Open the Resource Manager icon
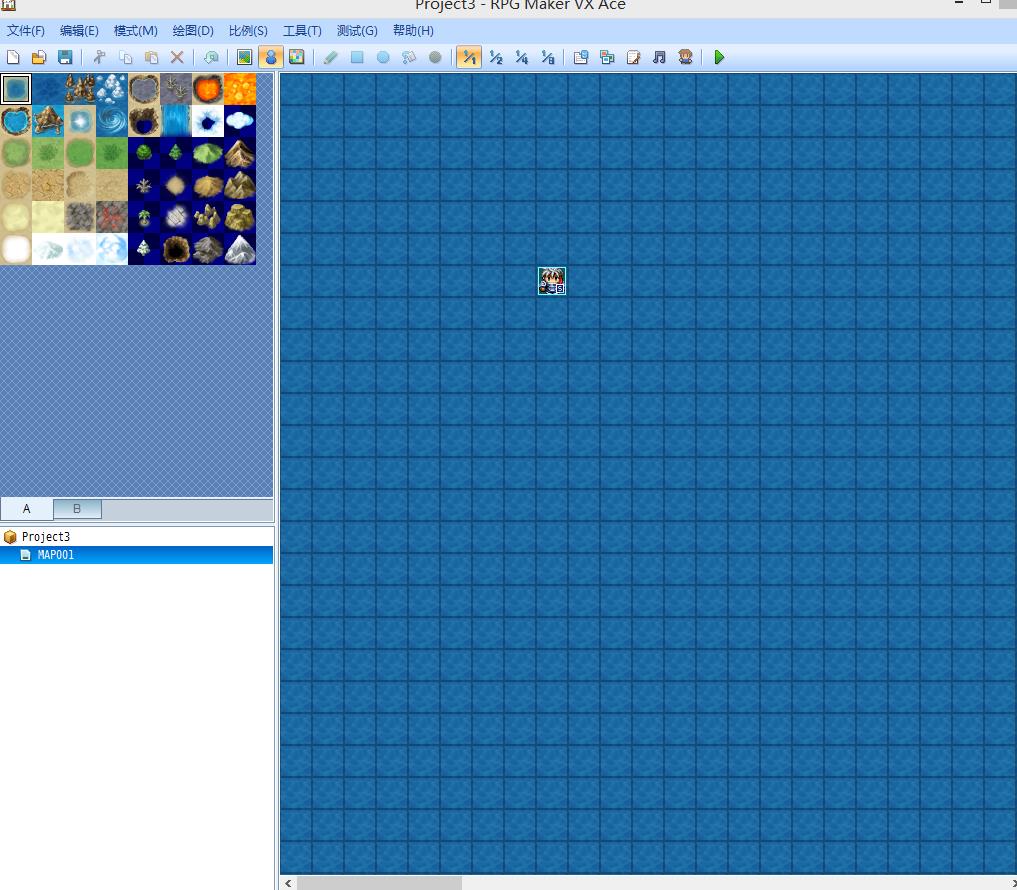 (x=607, y=58)
